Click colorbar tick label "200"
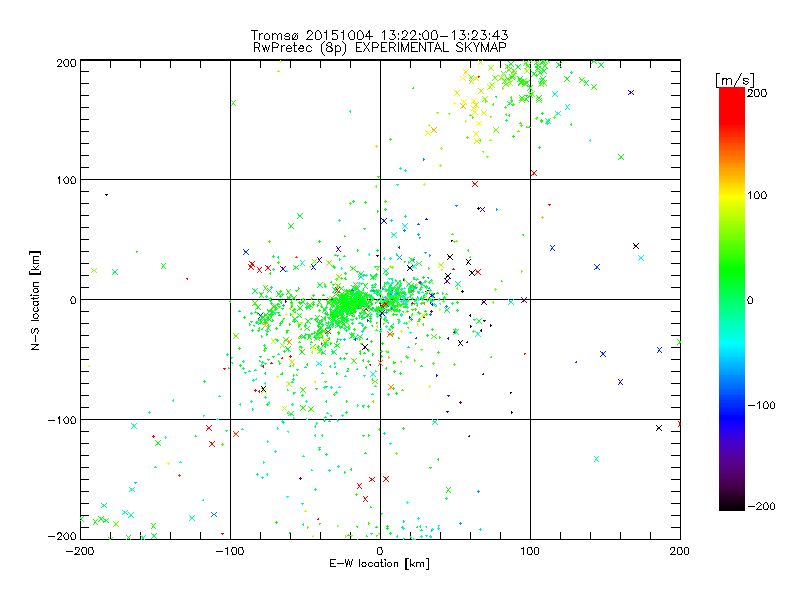The height and width of the screenshot is (600, 800). click(x=757, y=93)
